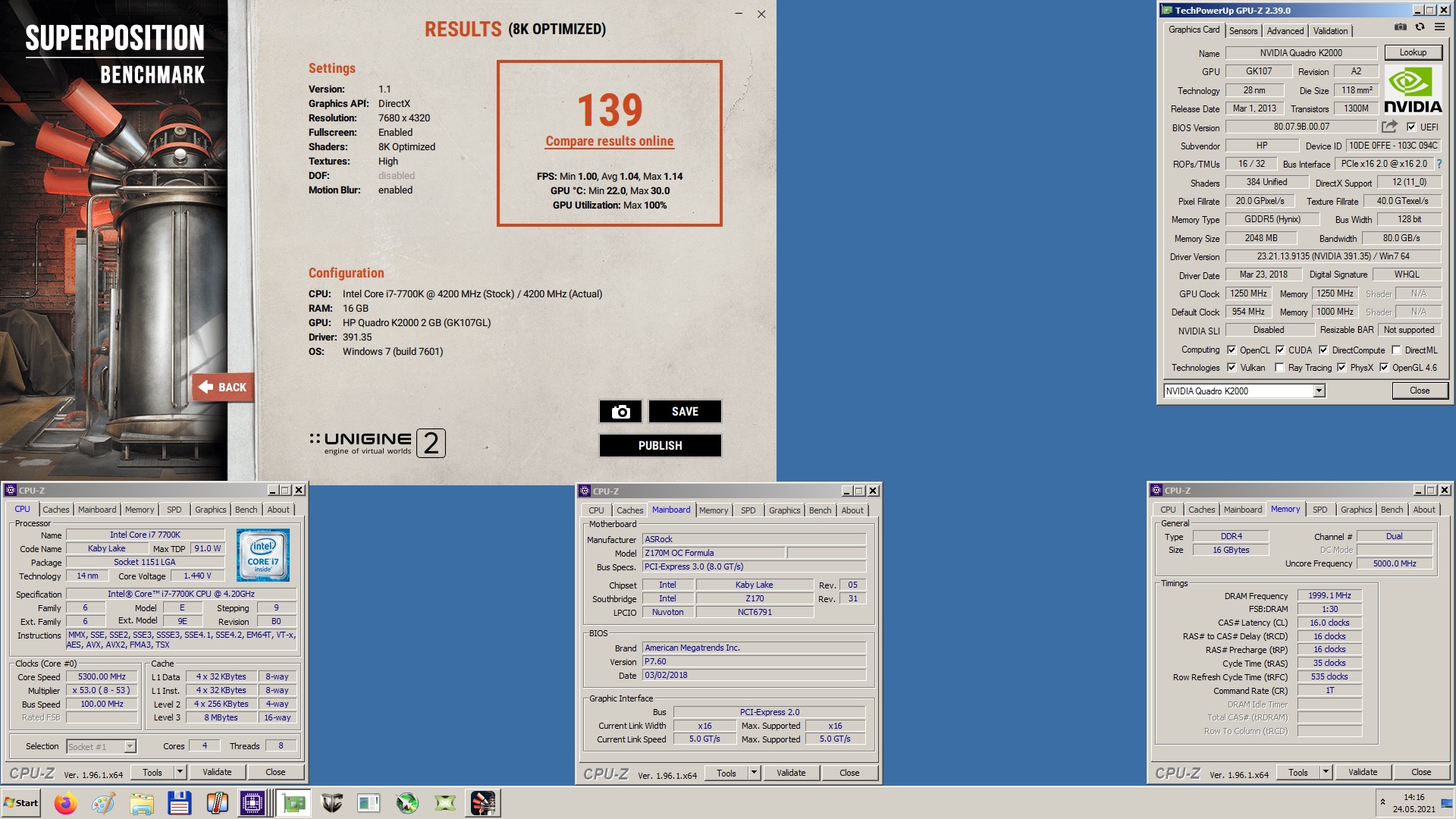Click the window-panel taskbar icon
Image resolution: width=1456 pixels, height=819 pixels.
[x=369, y=803]
